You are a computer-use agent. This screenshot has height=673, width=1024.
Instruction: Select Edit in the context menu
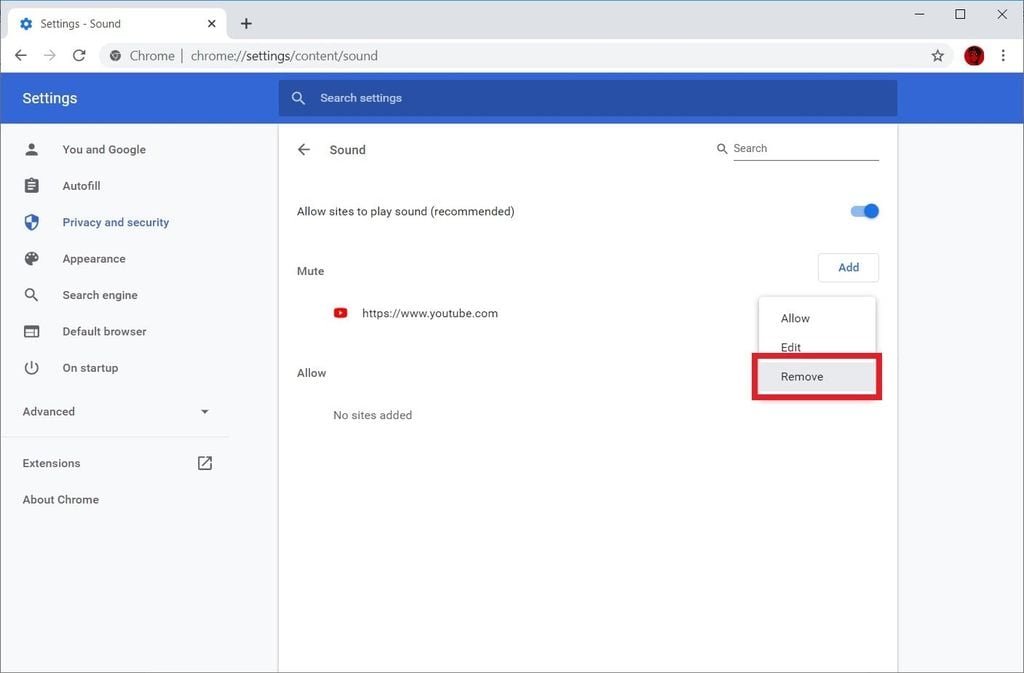coord(816,347)
